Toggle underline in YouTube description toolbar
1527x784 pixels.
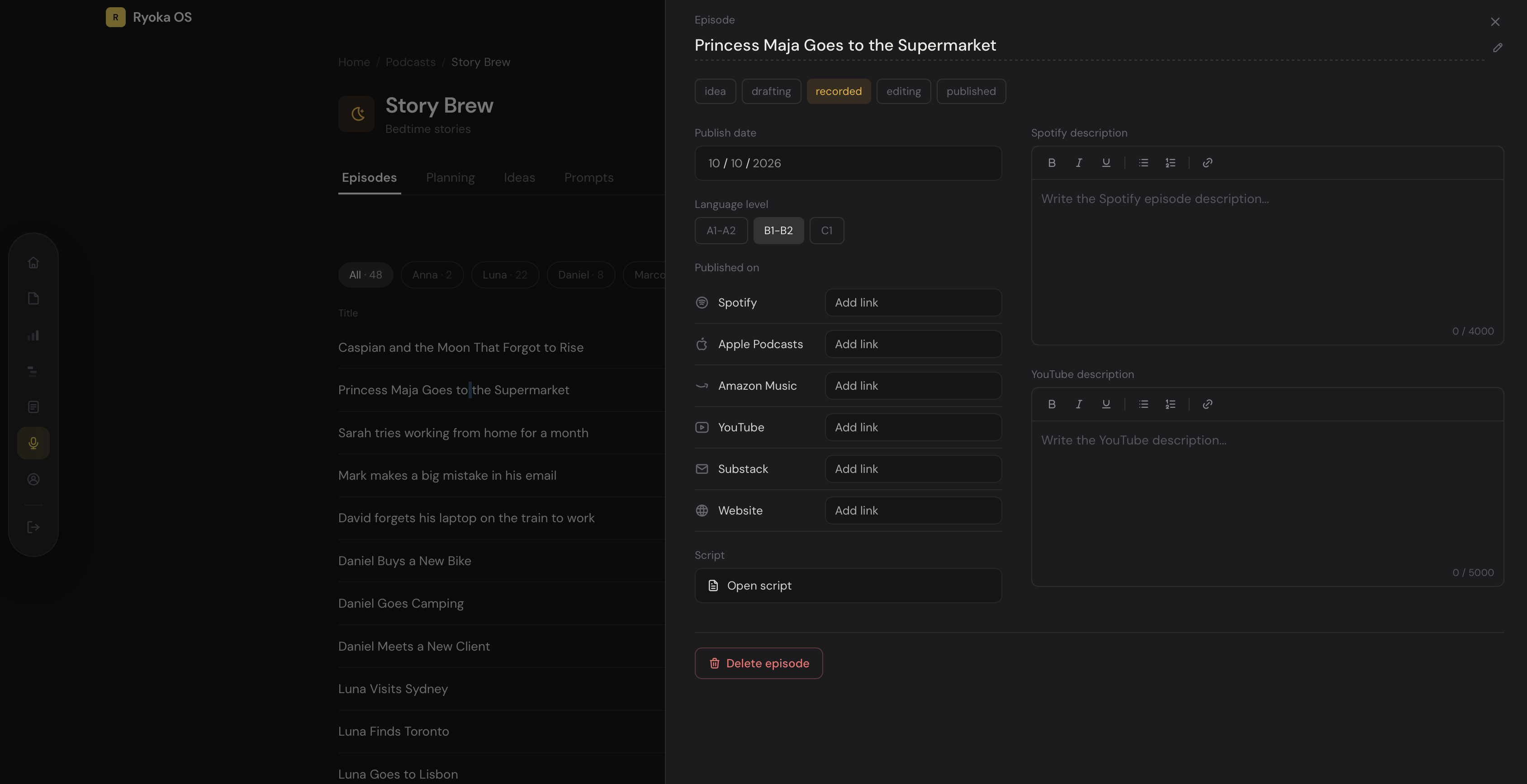pos(1106,404)
